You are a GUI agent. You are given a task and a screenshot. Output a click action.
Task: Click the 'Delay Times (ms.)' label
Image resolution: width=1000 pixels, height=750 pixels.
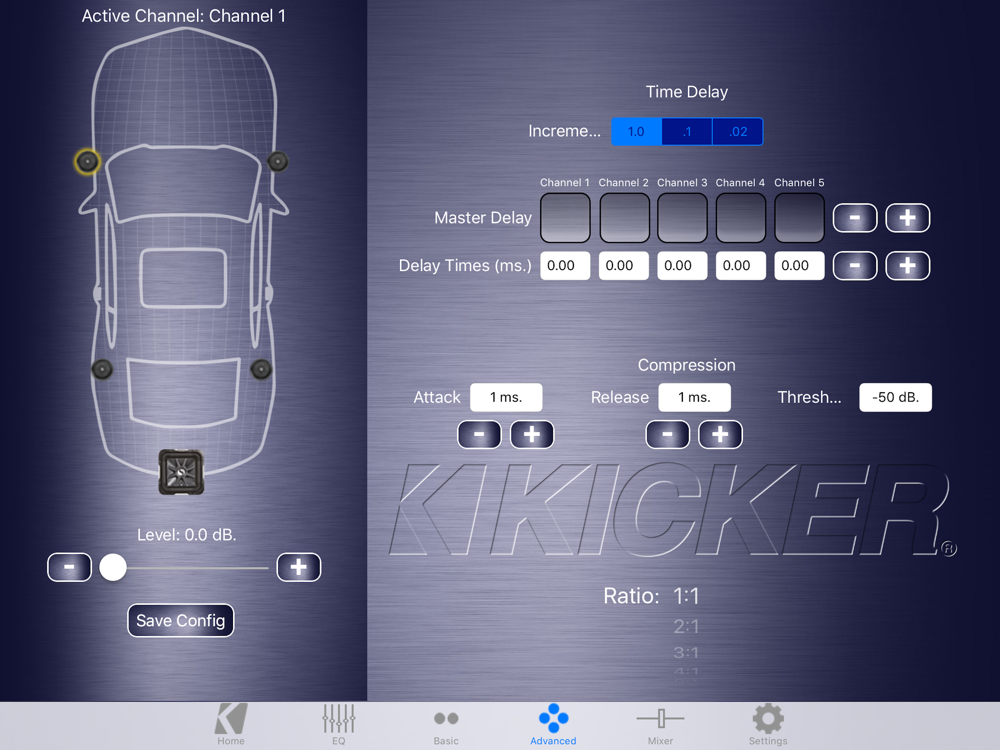pyautogui.click(x=465, y=266)
